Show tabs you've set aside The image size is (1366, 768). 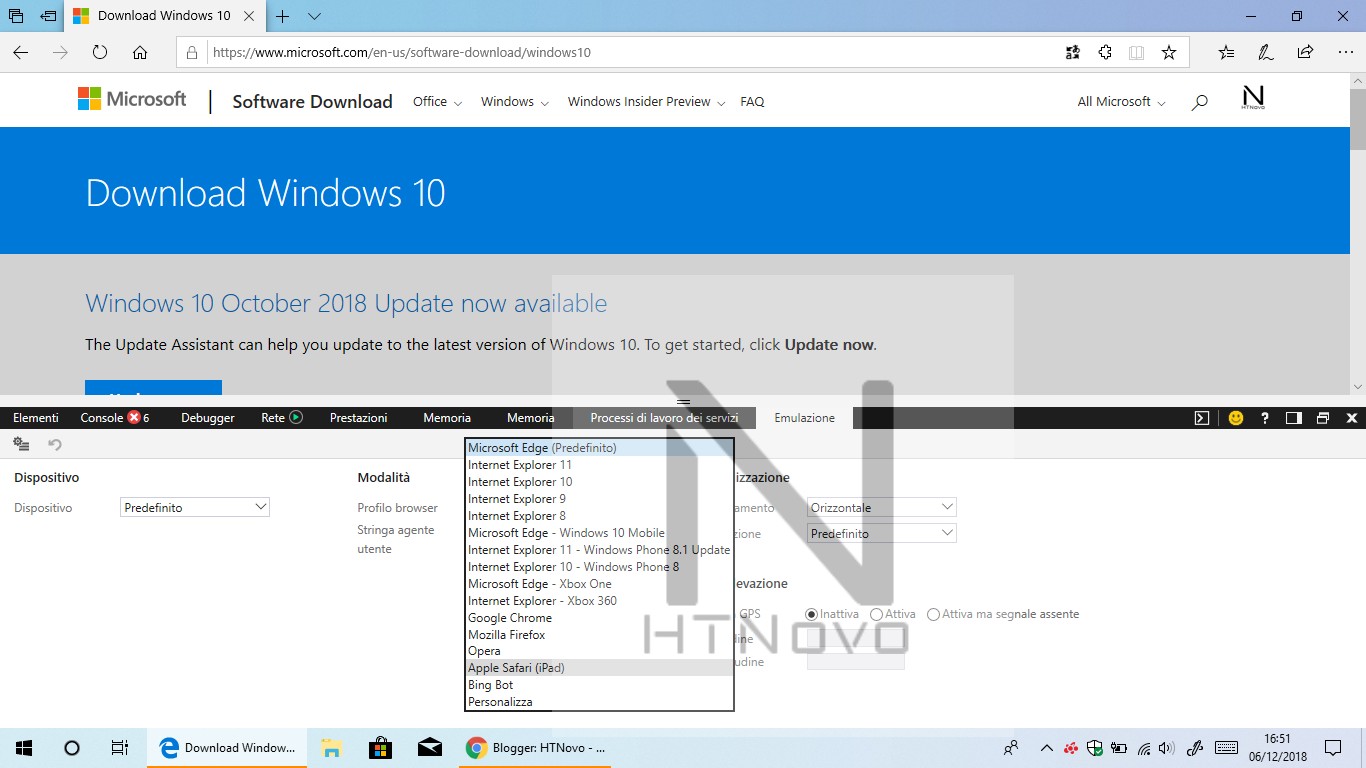tap(16, 16)
